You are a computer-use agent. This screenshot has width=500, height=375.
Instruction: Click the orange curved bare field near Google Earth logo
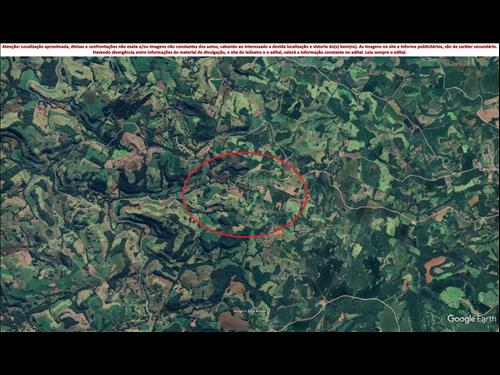pos(434,266)
